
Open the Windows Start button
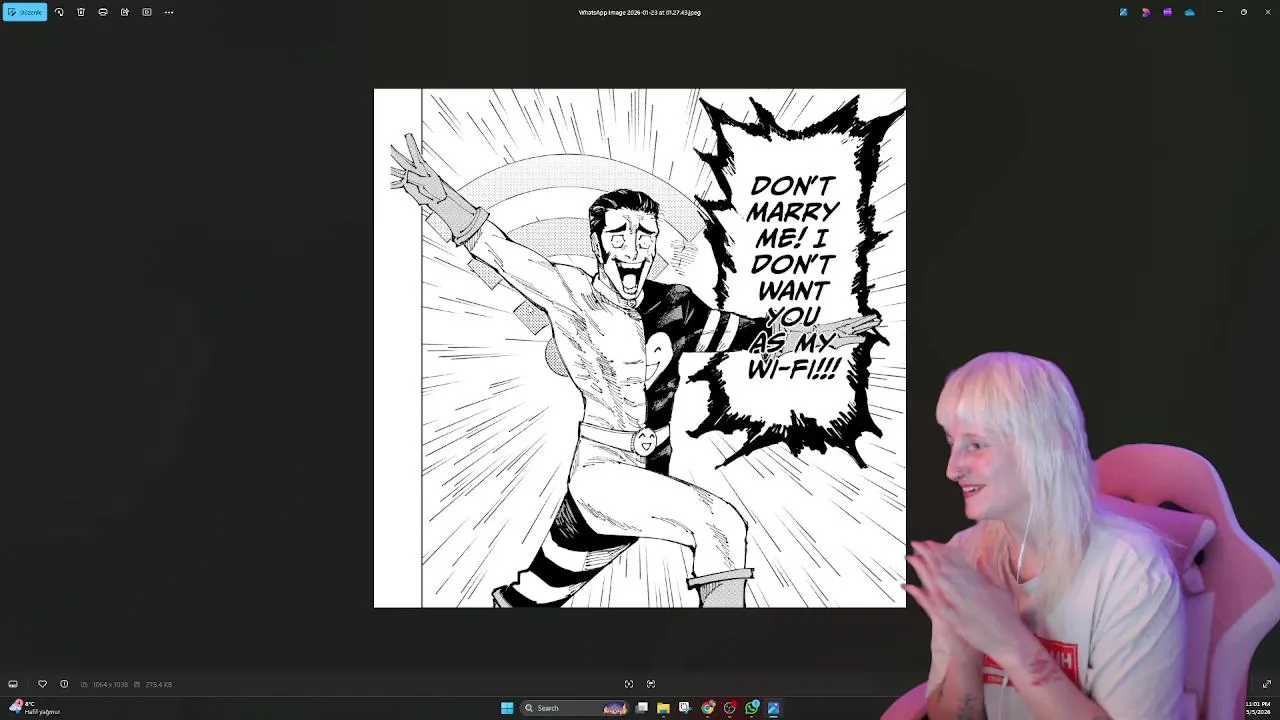point(507,708)
